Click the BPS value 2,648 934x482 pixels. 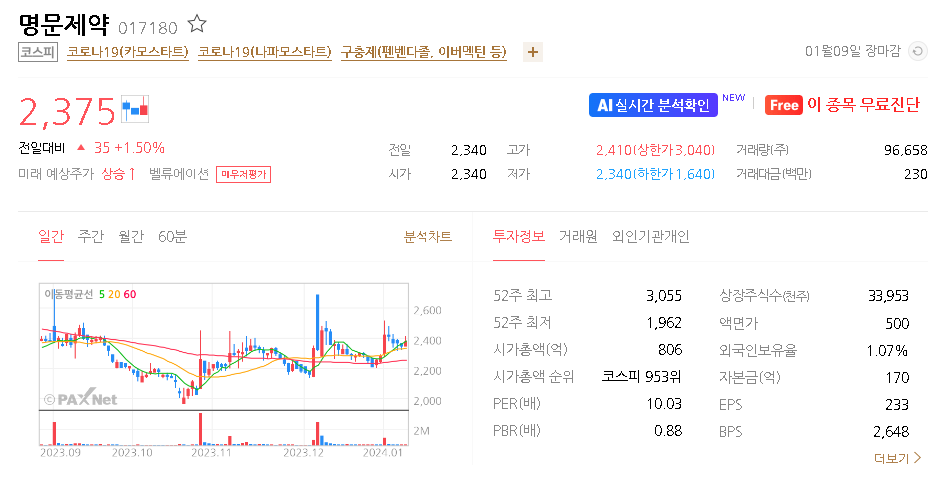[x=891, y=431]
